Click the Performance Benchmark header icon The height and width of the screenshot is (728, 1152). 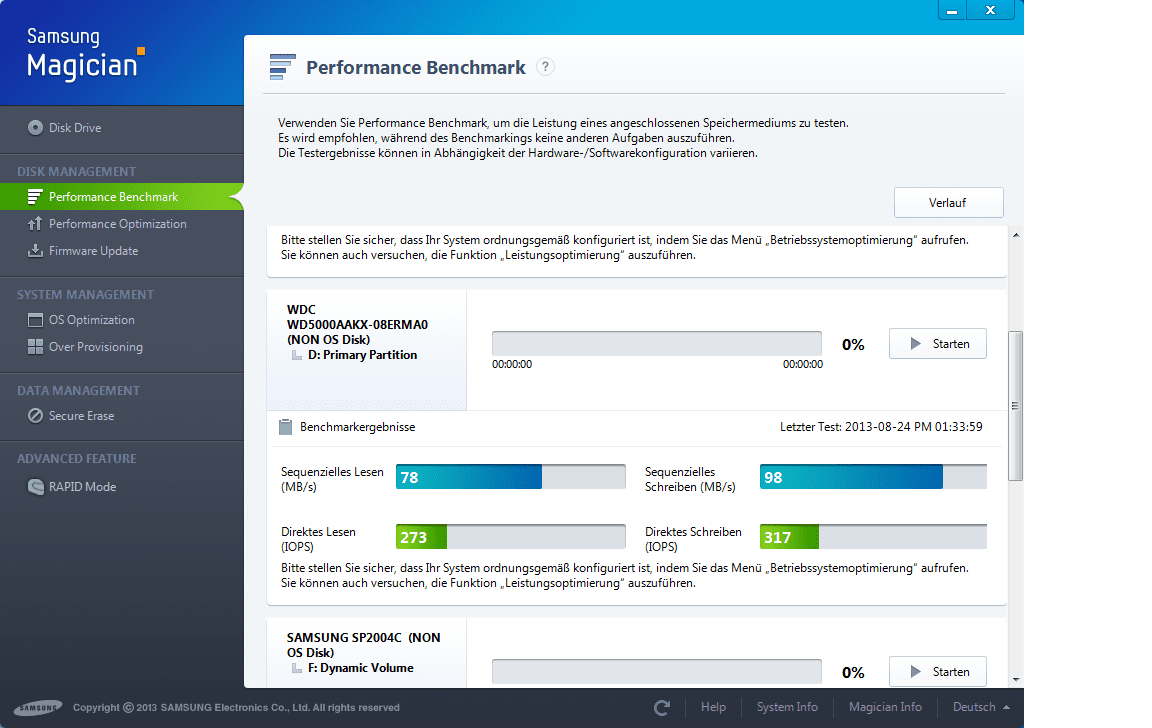coord(283,67)
